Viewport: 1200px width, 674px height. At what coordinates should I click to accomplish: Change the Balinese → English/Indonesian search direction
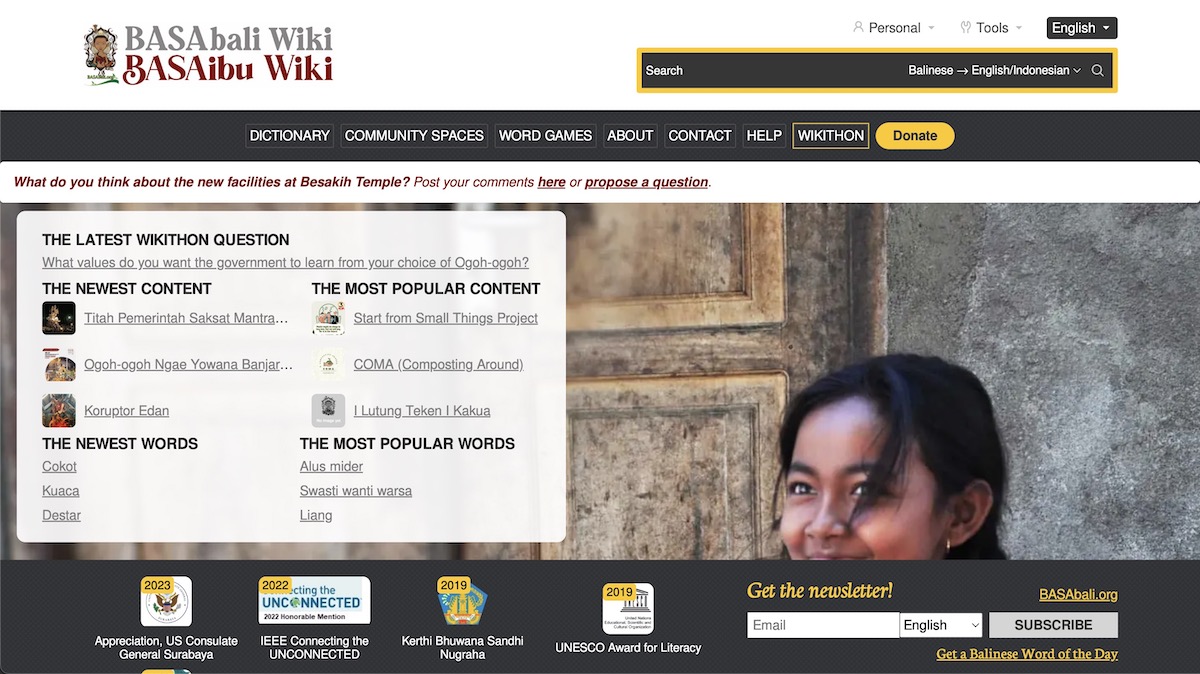(x=995, y=71)
